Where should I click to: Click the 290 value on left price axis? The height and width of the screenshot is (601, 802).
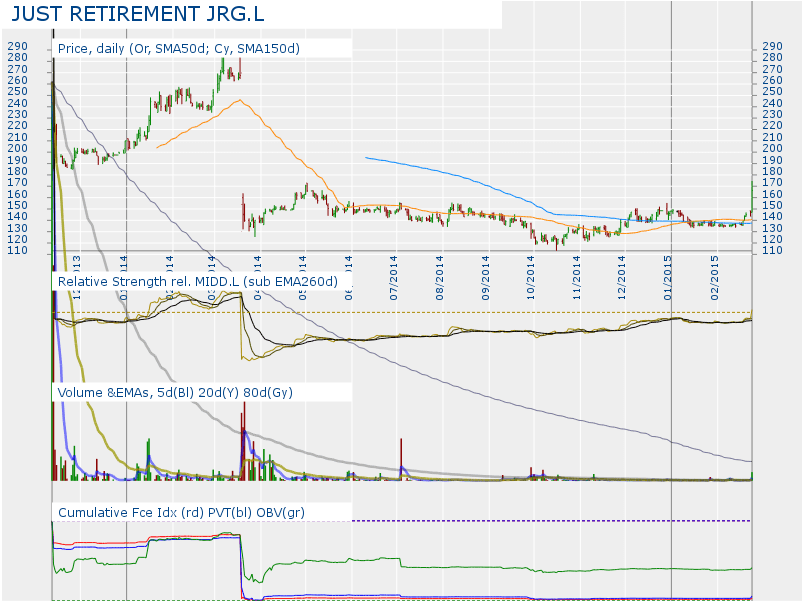tap(17, 46)
